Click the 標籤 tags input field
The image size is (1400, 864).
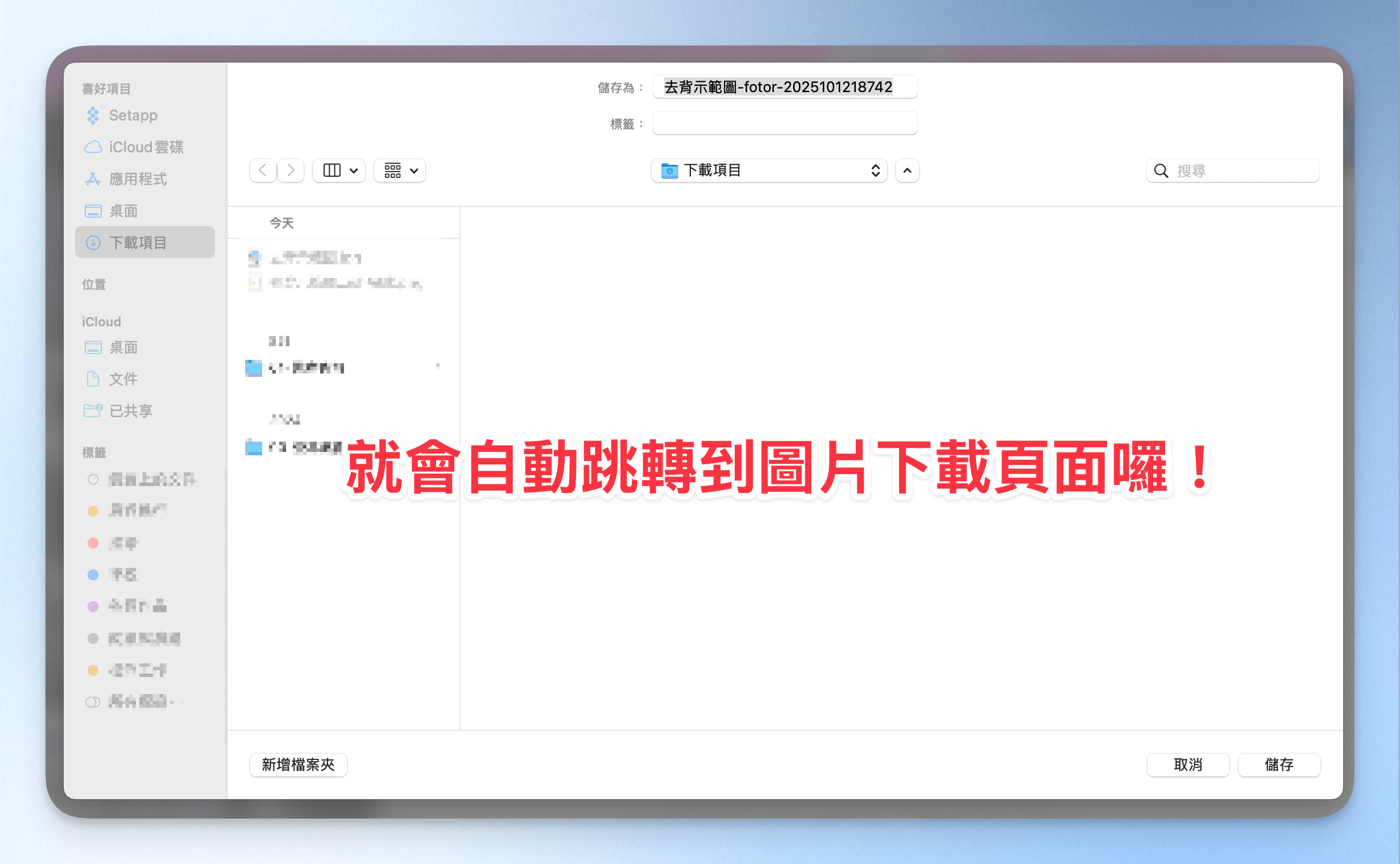[x=784, y=123]
